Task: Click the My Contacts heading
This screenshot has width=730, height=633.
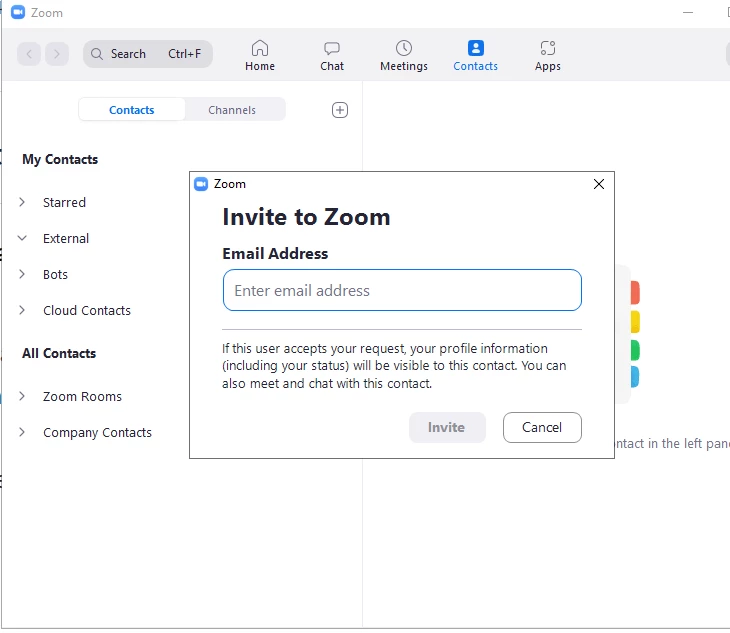Action: coord(60,160)
